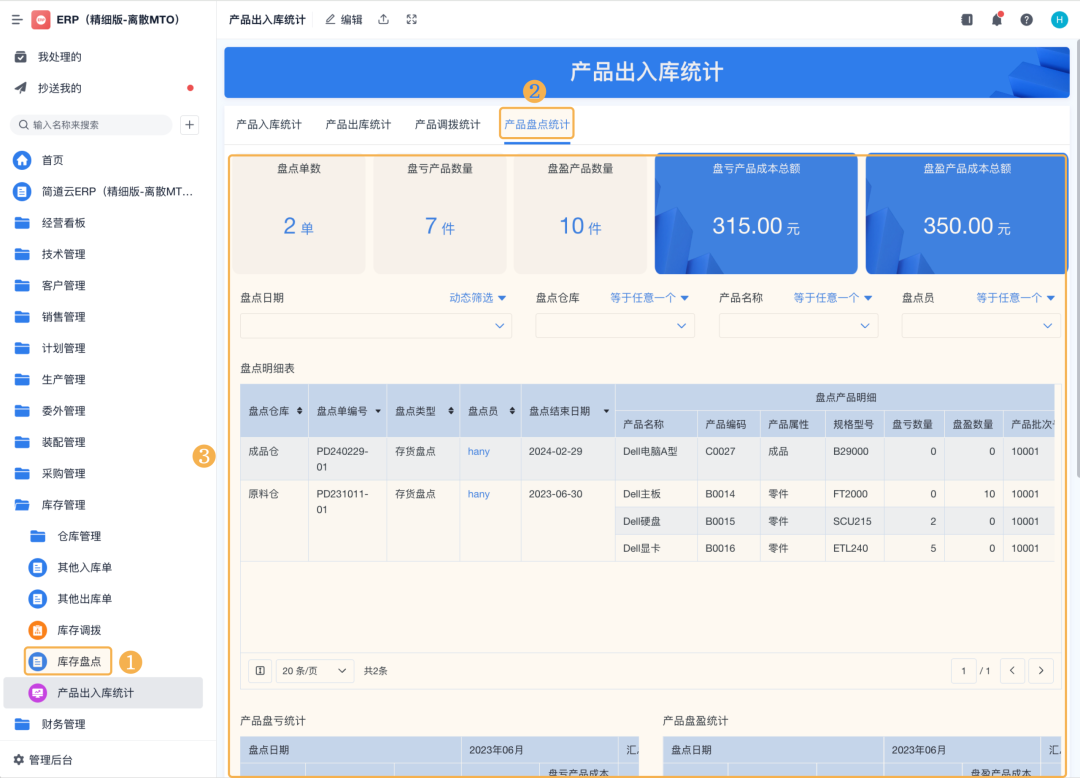Open the user avatar H menu

(1059, 20)
